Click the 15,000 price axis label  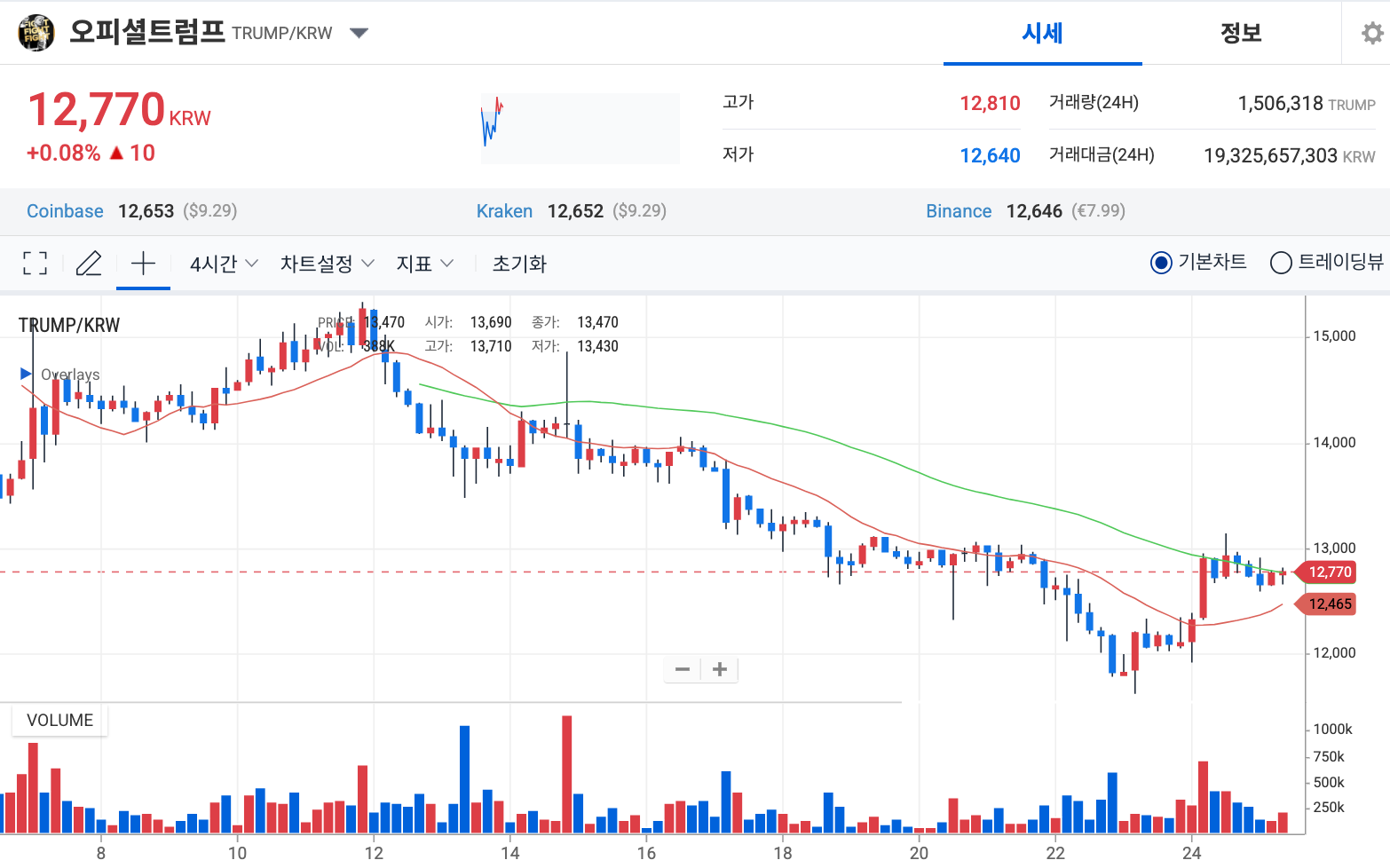coord(1334,336)
